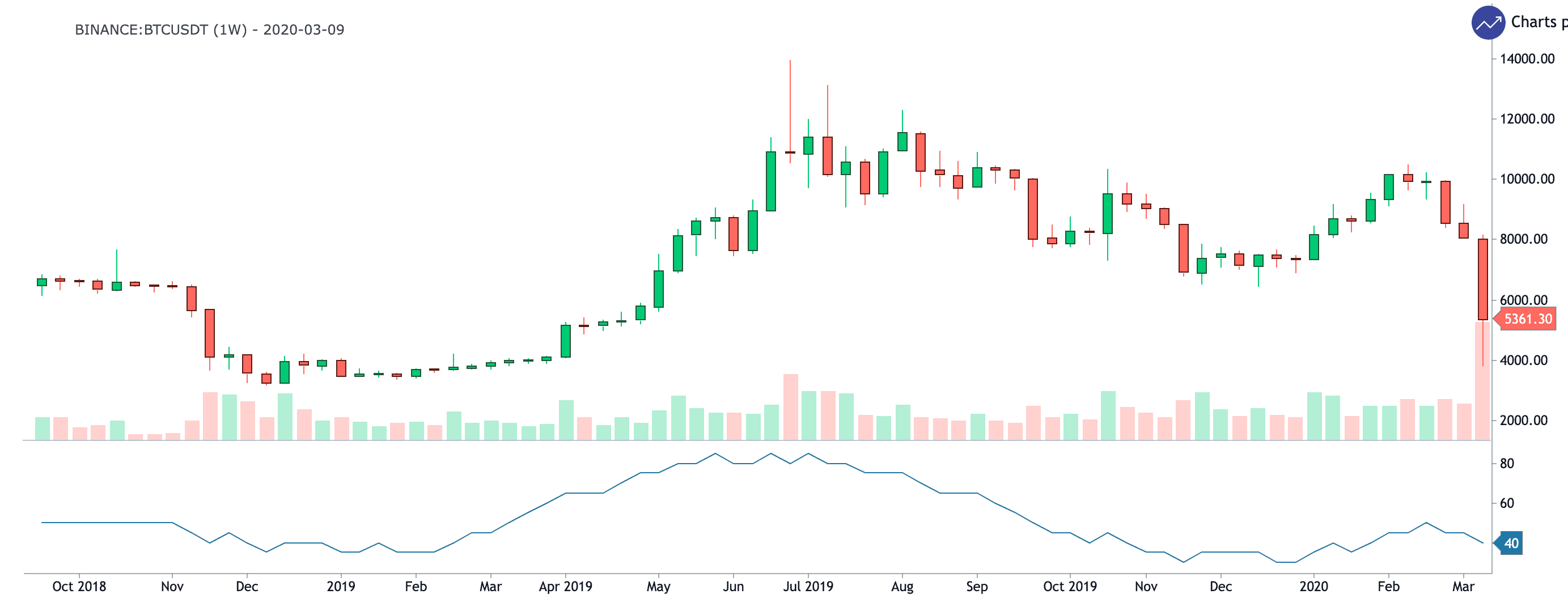Click the 80 level on indicator axis
1568x611 pixels.
click(x=1507, y=464)
